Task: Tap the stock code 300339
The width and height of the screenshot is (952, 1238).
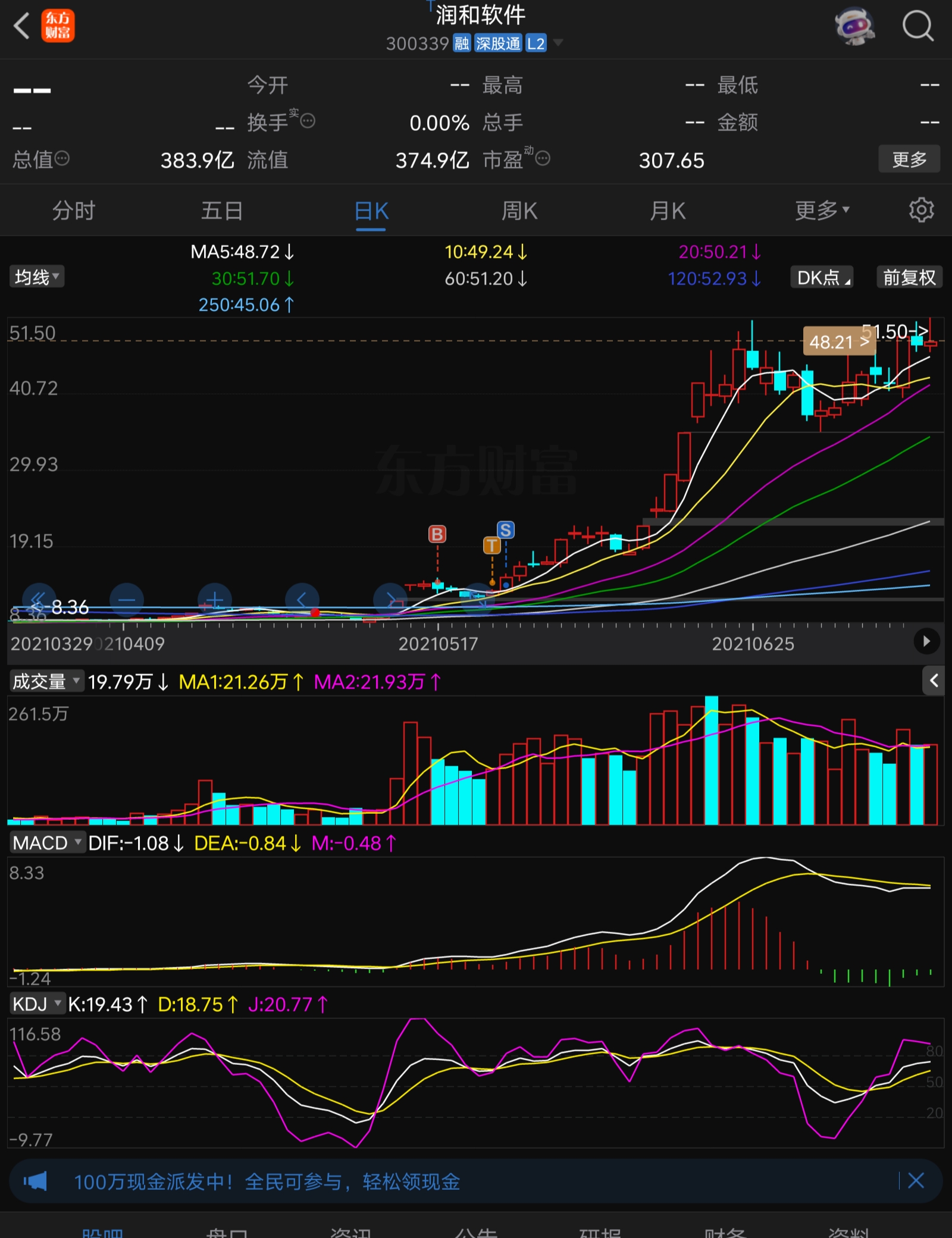Action: 417,43
